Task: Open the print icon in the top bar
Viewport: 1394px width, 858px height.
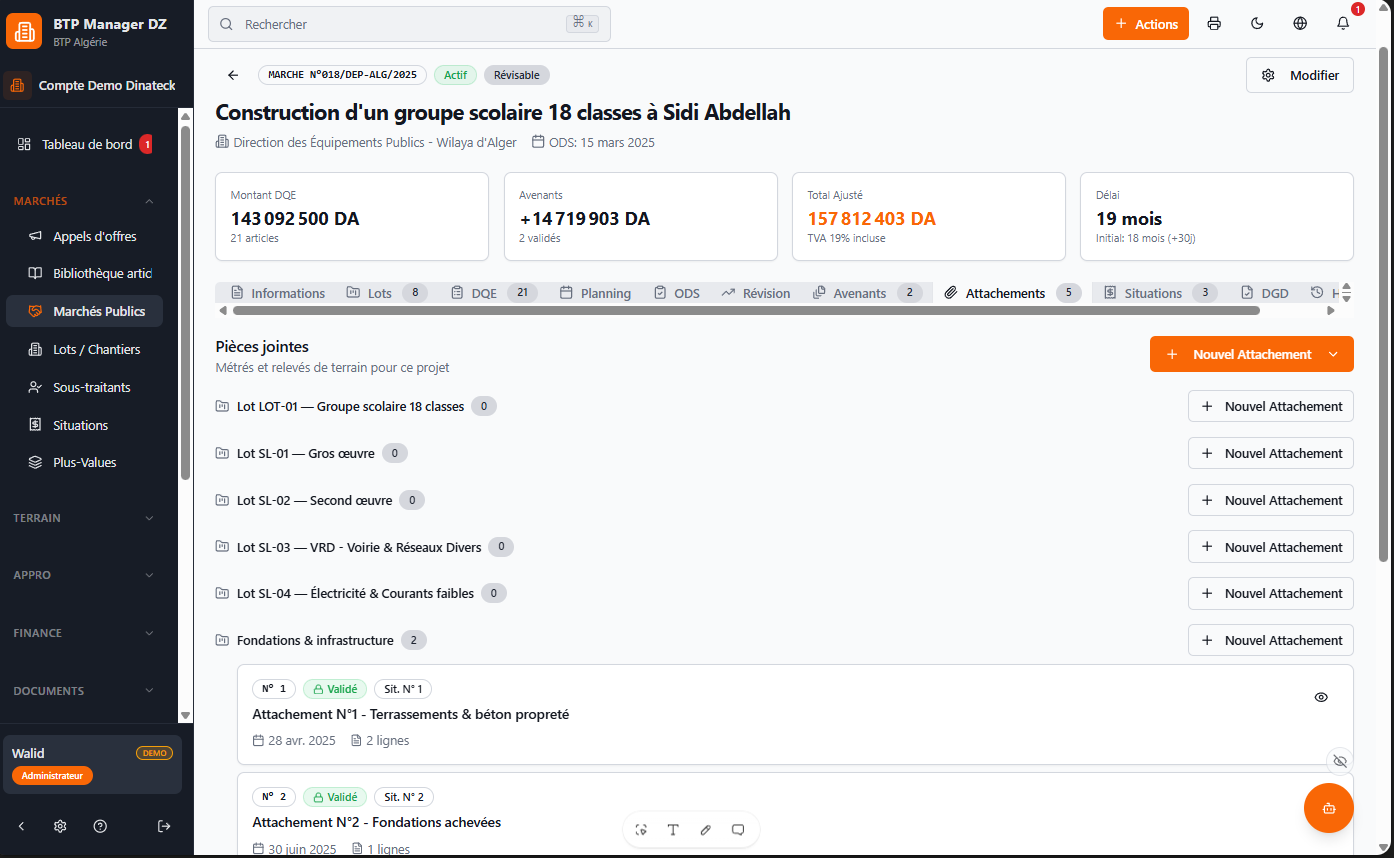Action: point(1214,24)
